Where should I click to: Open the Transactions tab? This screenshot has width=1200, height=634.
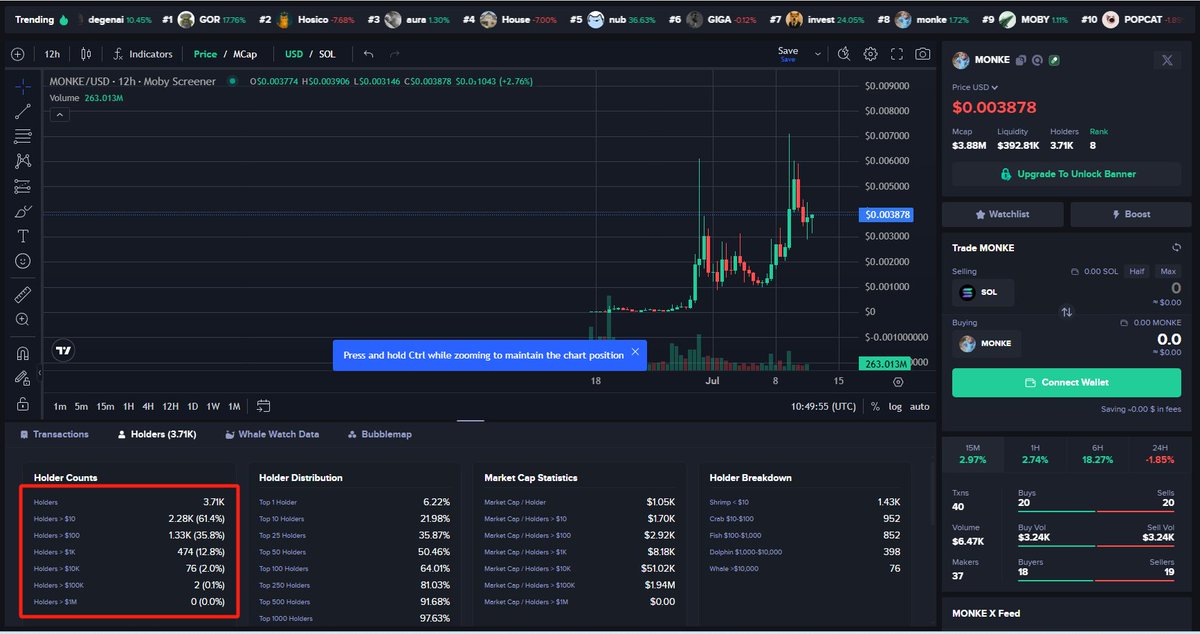54,434
